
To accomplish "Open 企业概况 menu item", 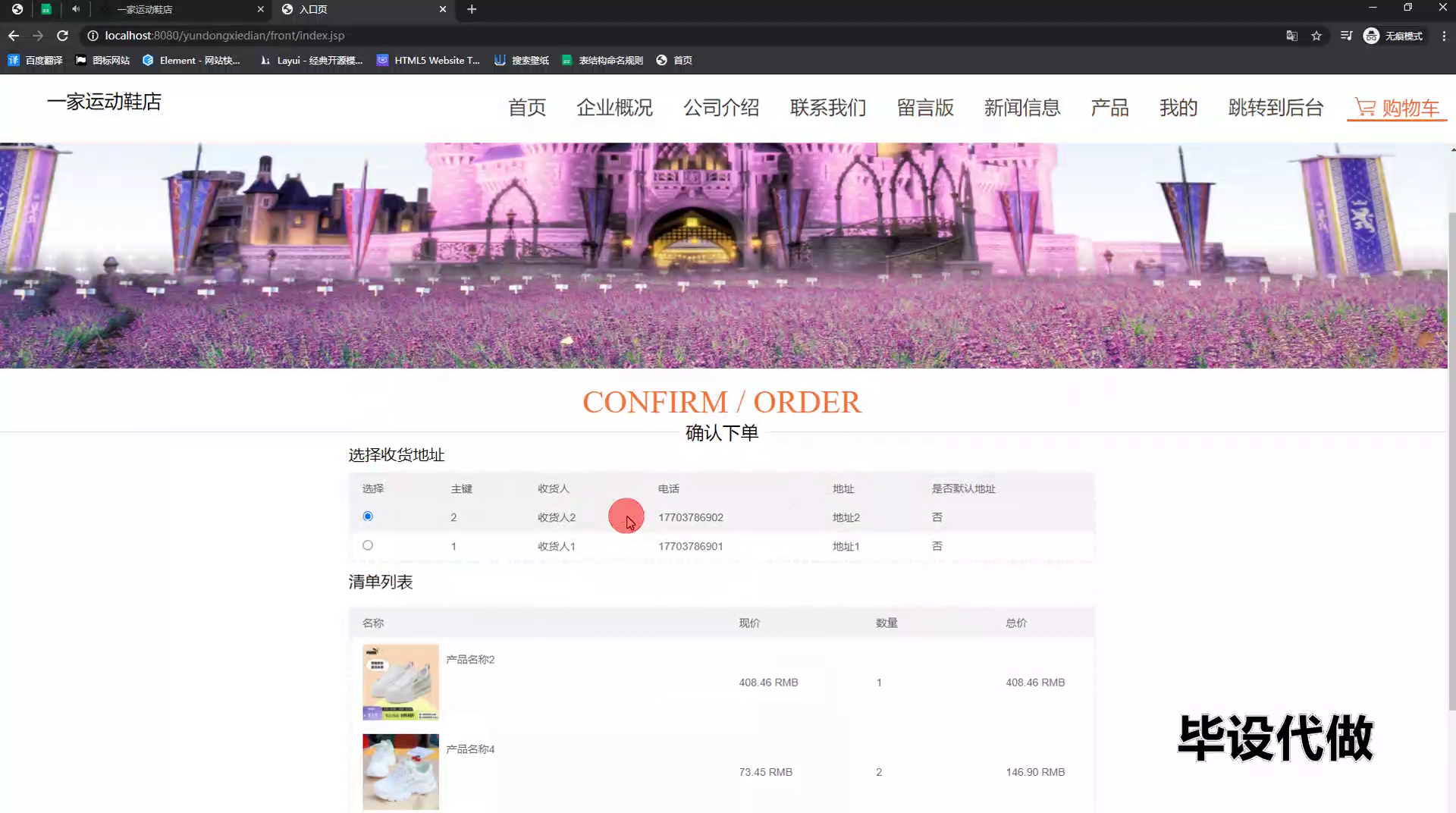I will click(614, 108).
